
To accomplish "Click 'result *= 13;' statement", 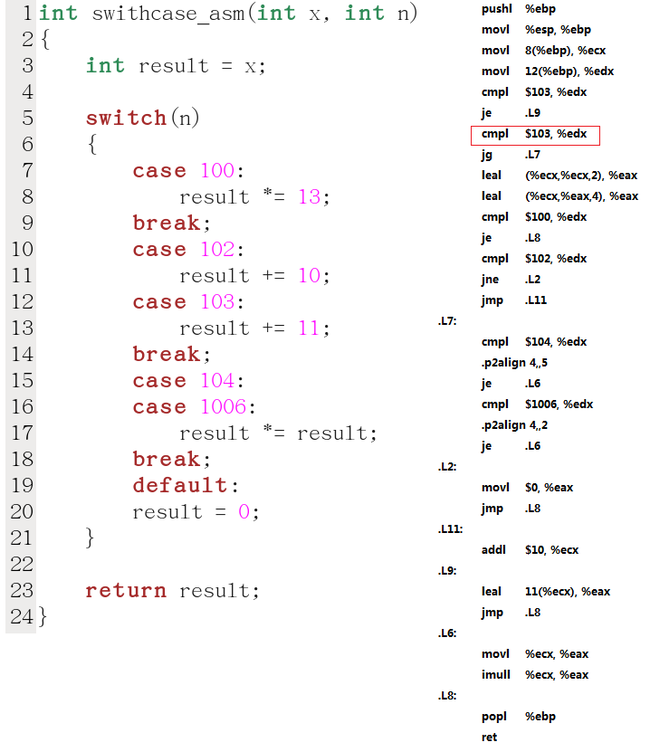I will coord(254,197).
